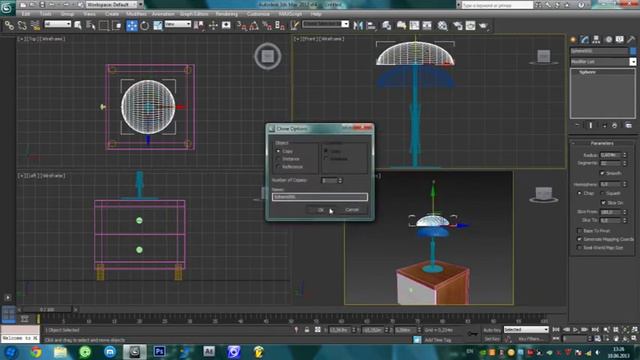This screenshot has height=360, width=640.
Task: Activate the Select and Scale tool
Action: (158, 26)
